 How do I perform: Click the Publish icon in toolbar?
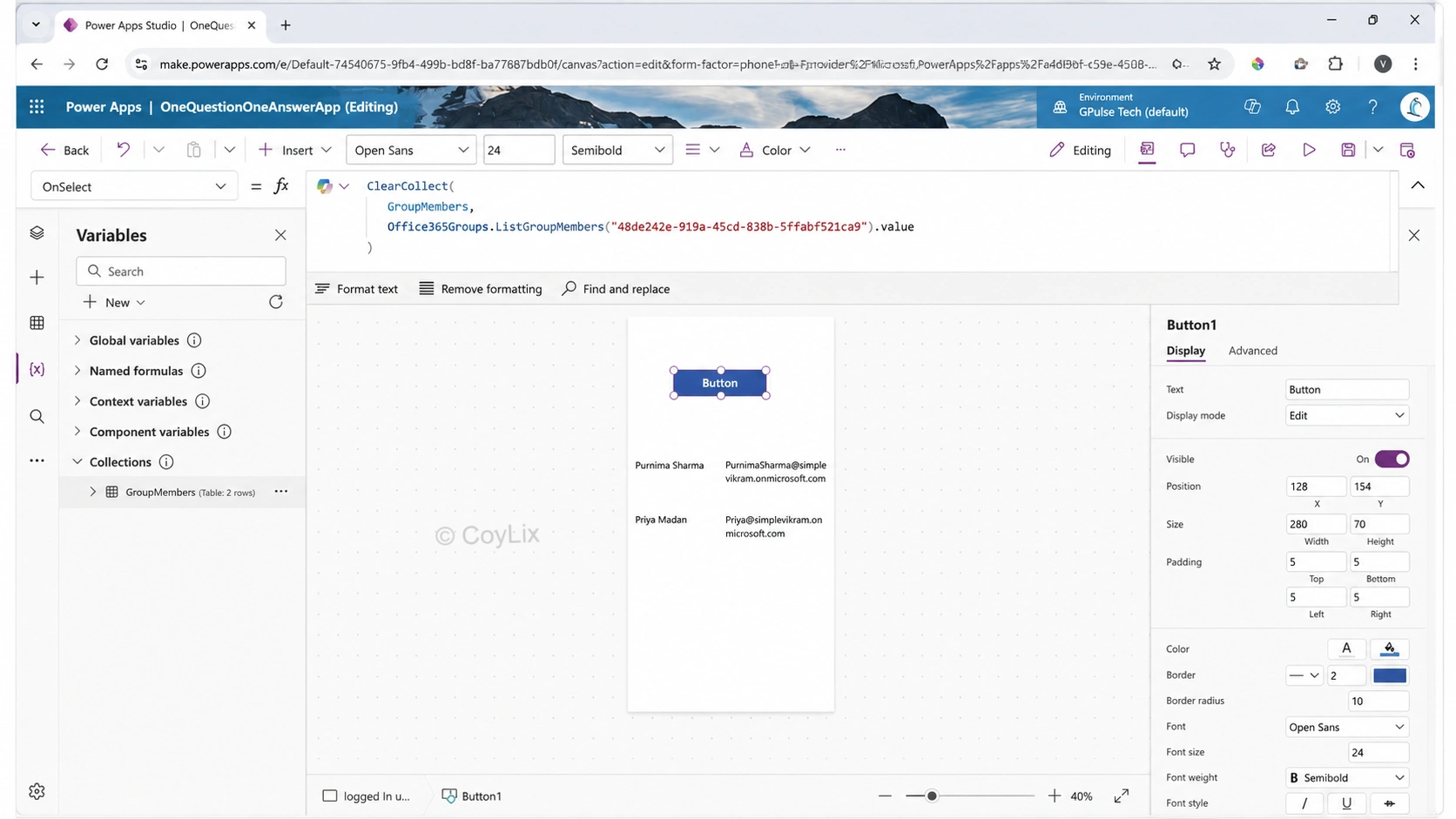[1407, 150]
